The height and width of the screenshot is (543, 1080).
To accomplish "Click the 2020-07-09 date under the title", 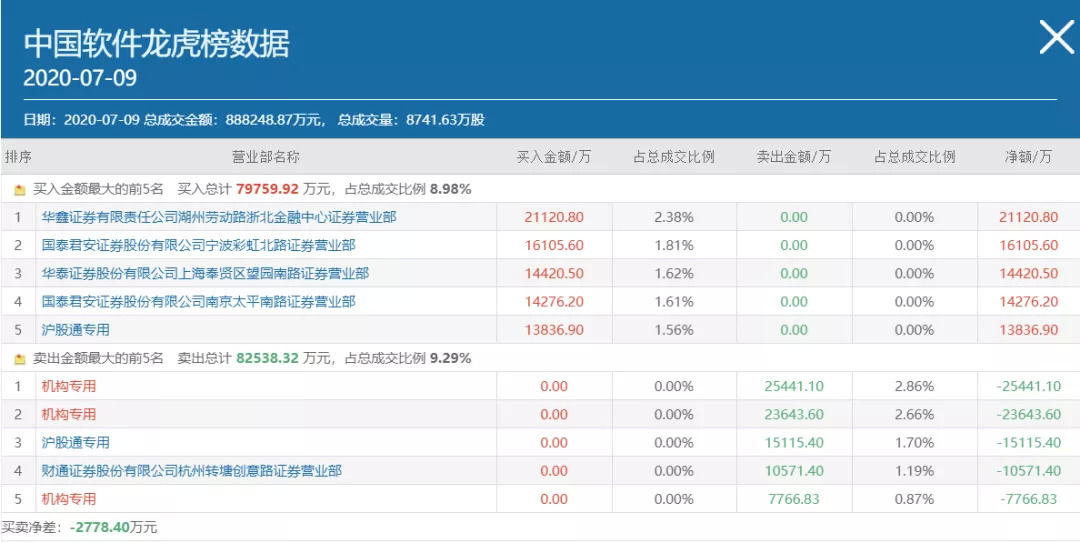I will pos(80,78).
